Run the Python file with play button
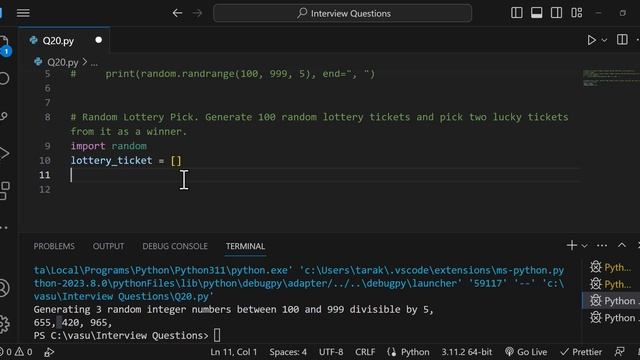640x360 pixels. (x=591, y=40)
